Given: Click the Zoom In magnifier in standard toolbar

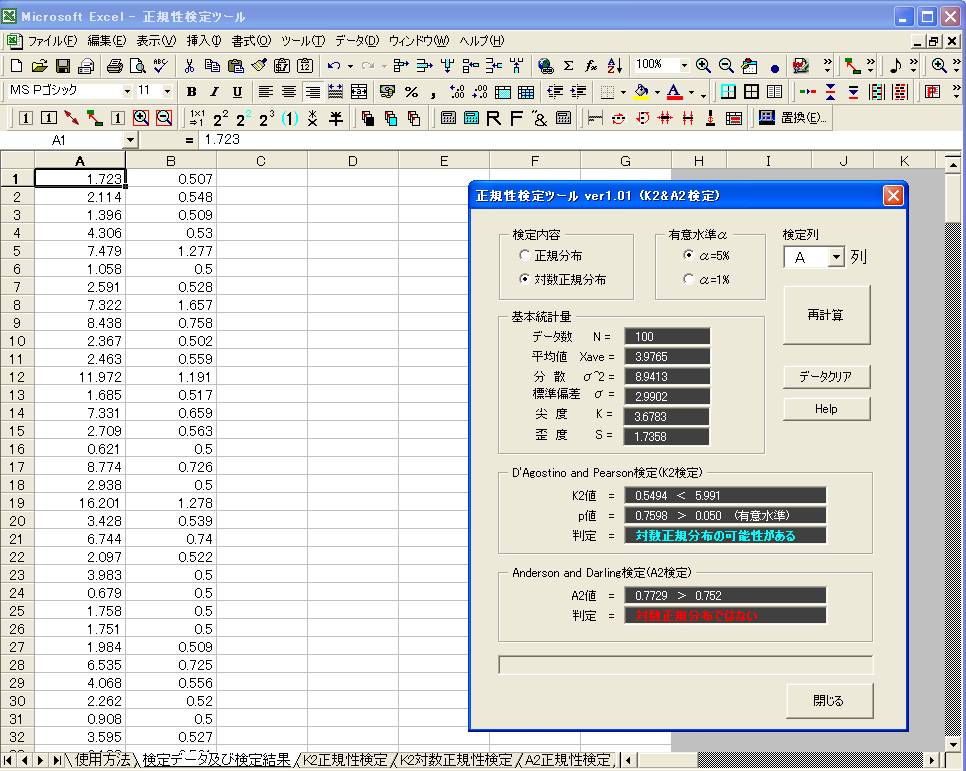Looking at the screenshot, I should (x=703, y=65).
